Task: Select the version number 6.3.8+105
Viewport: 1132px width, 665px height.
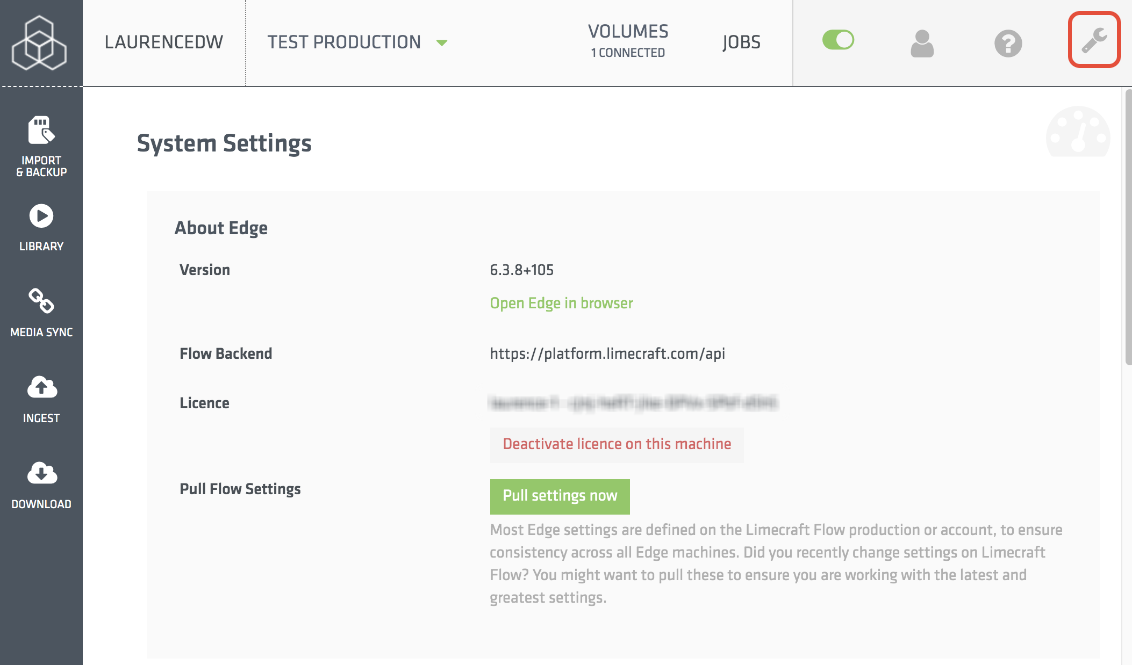Action: pos(521,270)
